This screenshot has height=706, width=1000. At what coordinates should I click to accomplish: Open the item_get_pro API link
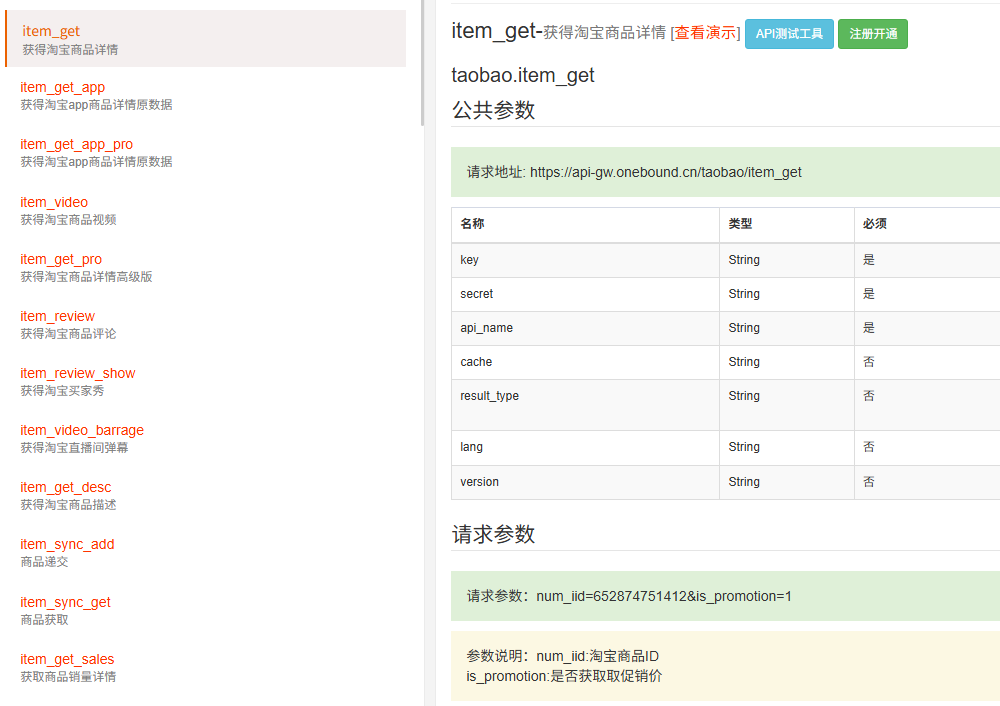pyautogui.click(x=61, y=260)
